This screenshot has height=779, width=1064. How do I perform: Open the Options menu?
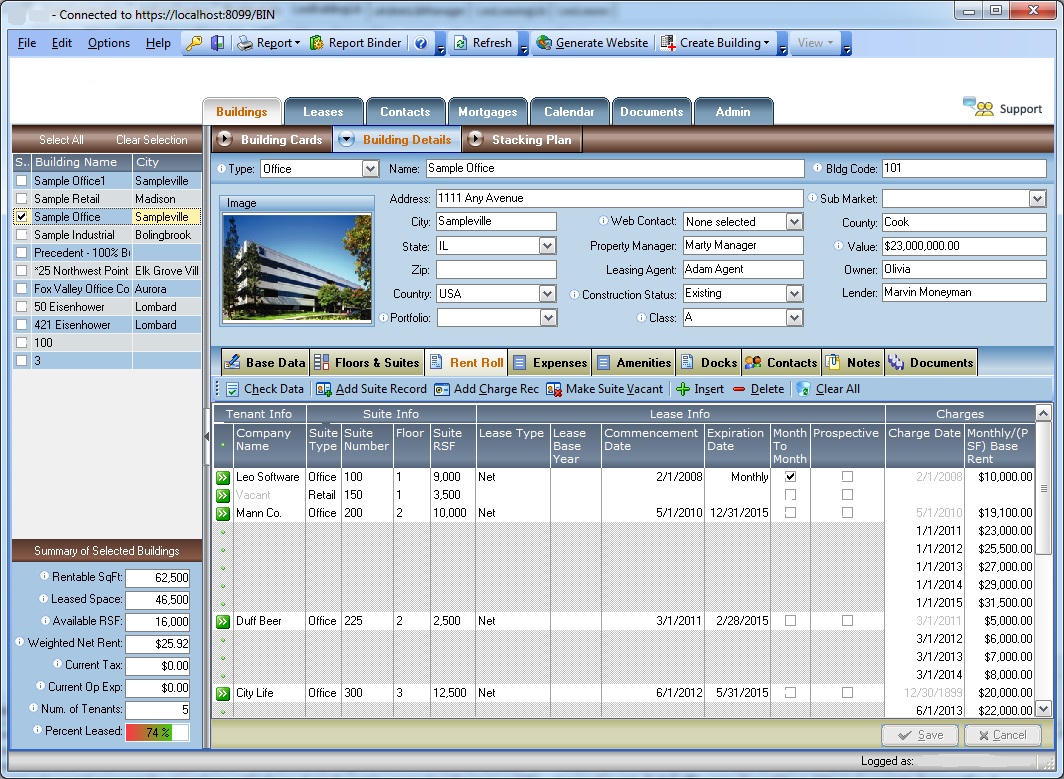click(108, 43)
